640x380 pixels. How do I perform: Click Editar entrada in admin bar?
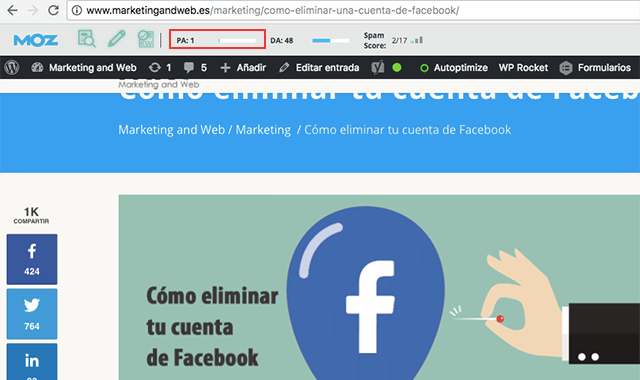click(319, 67)
